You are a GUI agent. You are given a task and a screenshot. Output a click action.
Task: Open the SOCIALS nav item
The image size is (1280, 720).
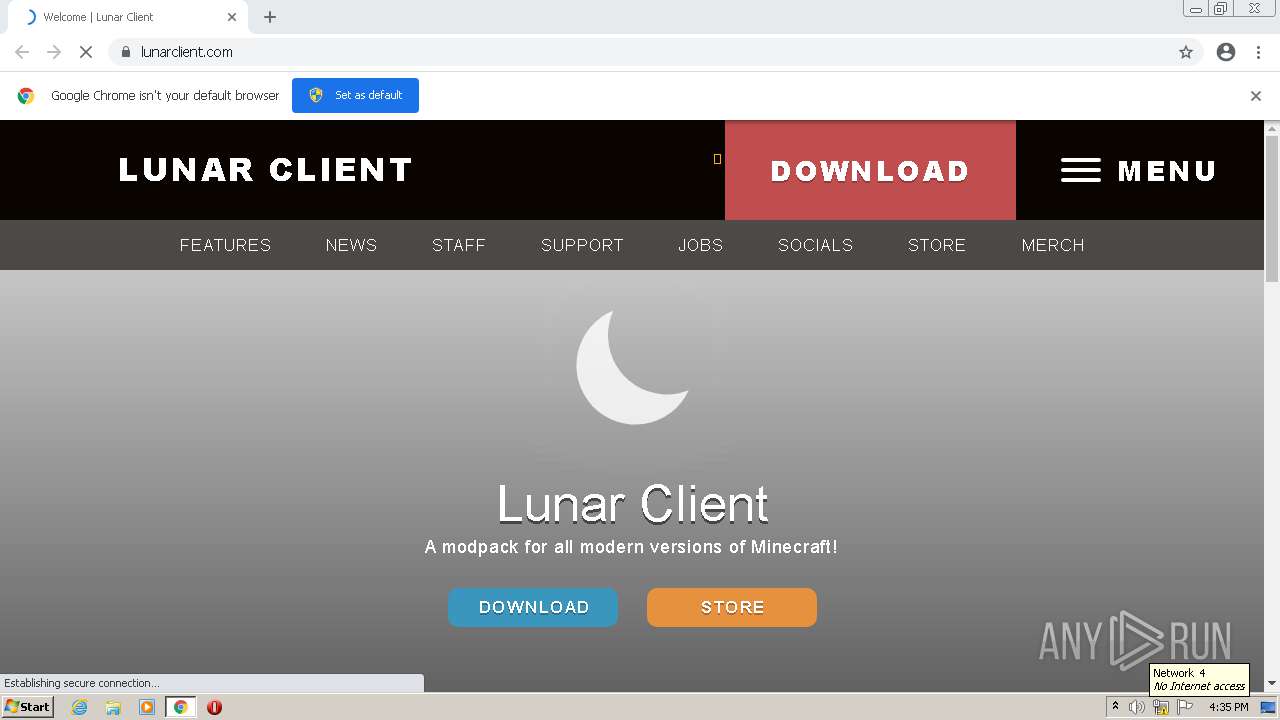[x=815, y=245]
